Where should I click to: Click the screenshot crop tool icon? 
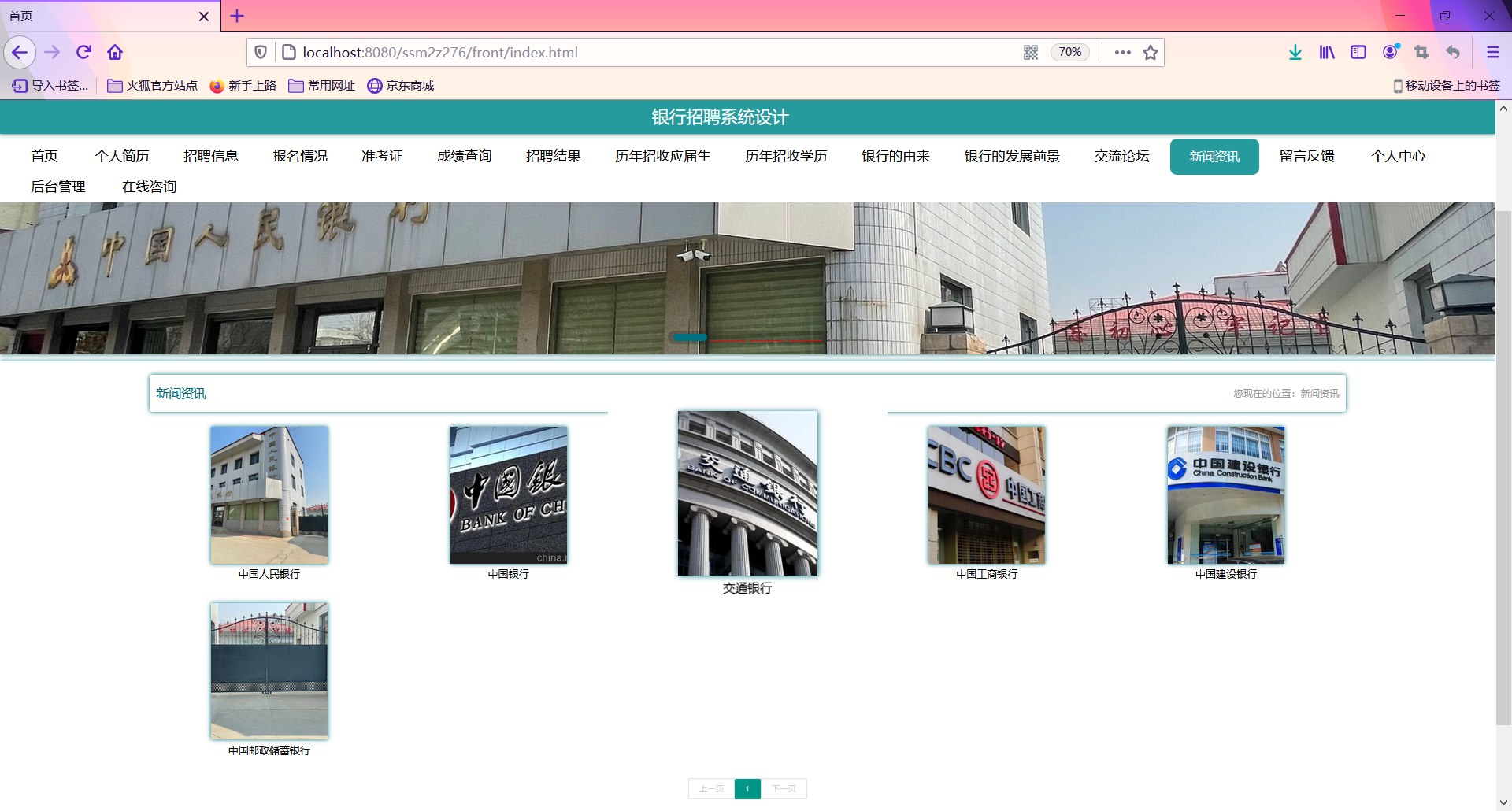point(1421,53)
